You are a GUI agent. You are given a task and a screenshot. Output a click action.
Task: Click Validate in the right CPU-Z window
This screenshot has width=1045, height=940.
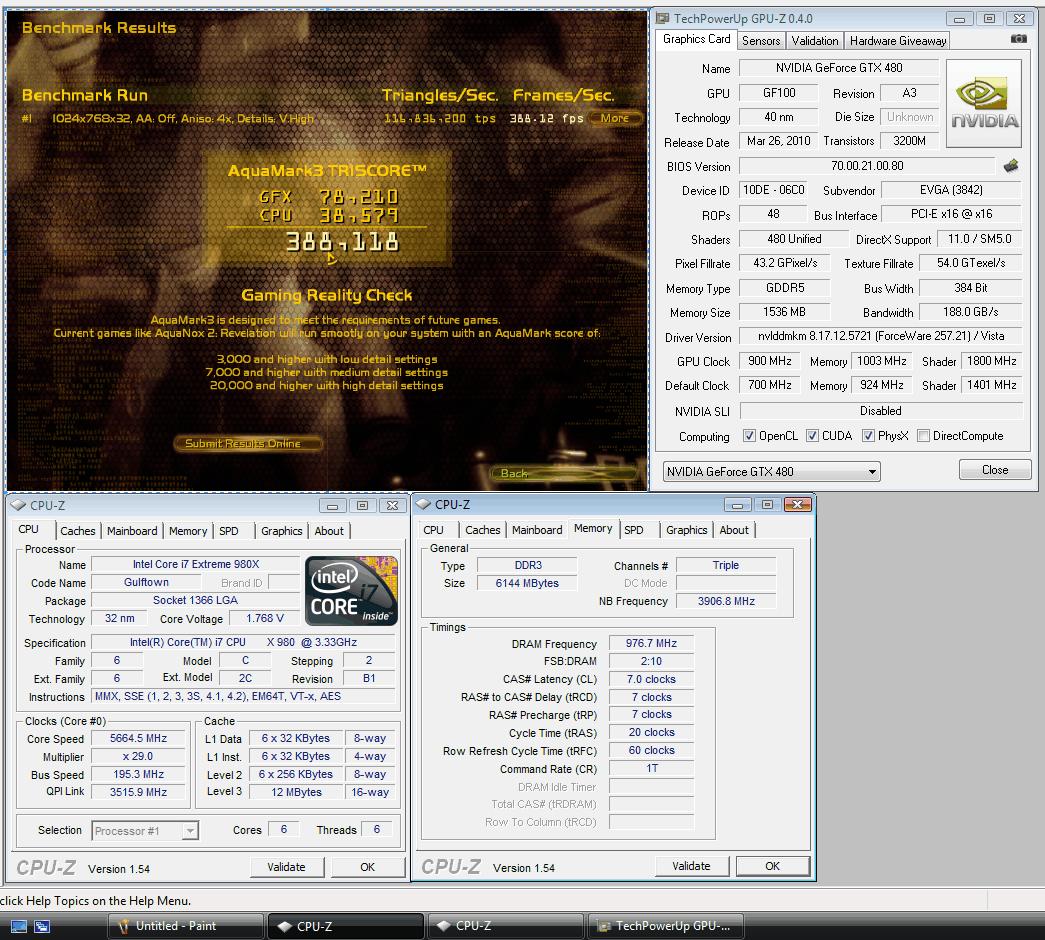[691, 866]
